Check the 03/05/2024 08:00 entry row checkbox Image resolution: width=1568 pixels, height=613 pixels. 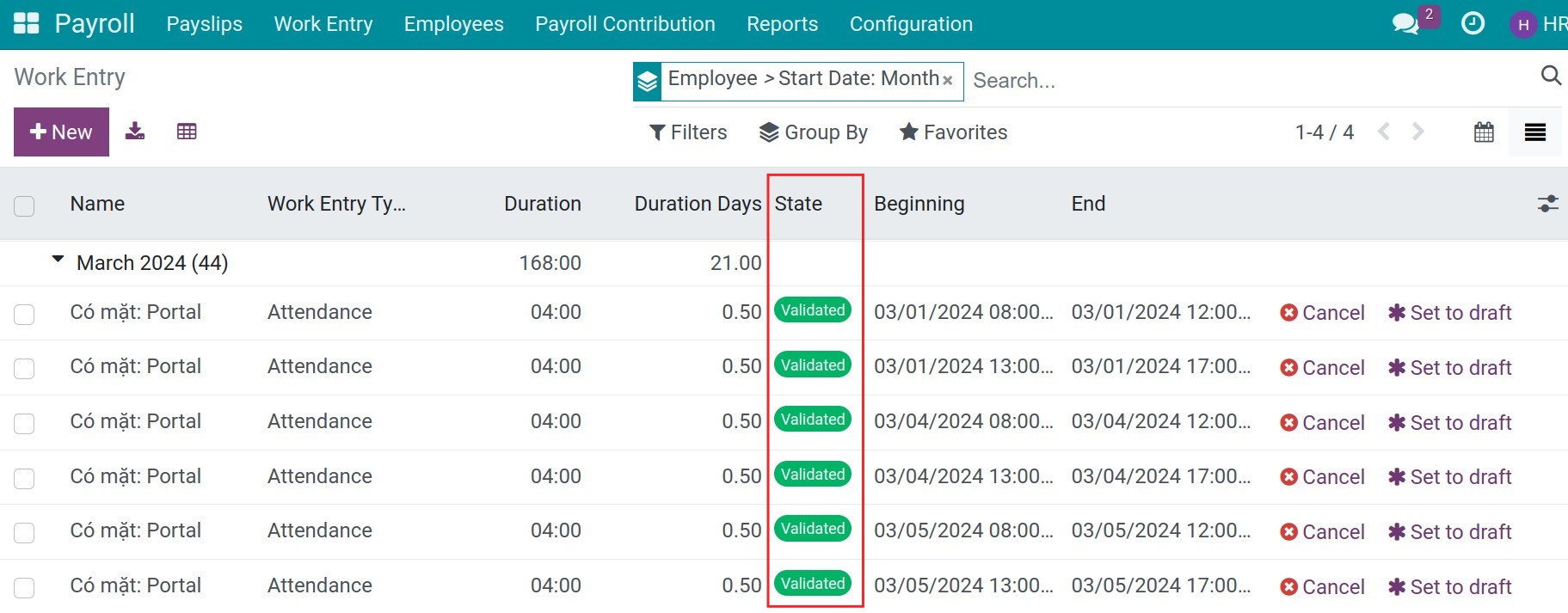click(24, 532)
